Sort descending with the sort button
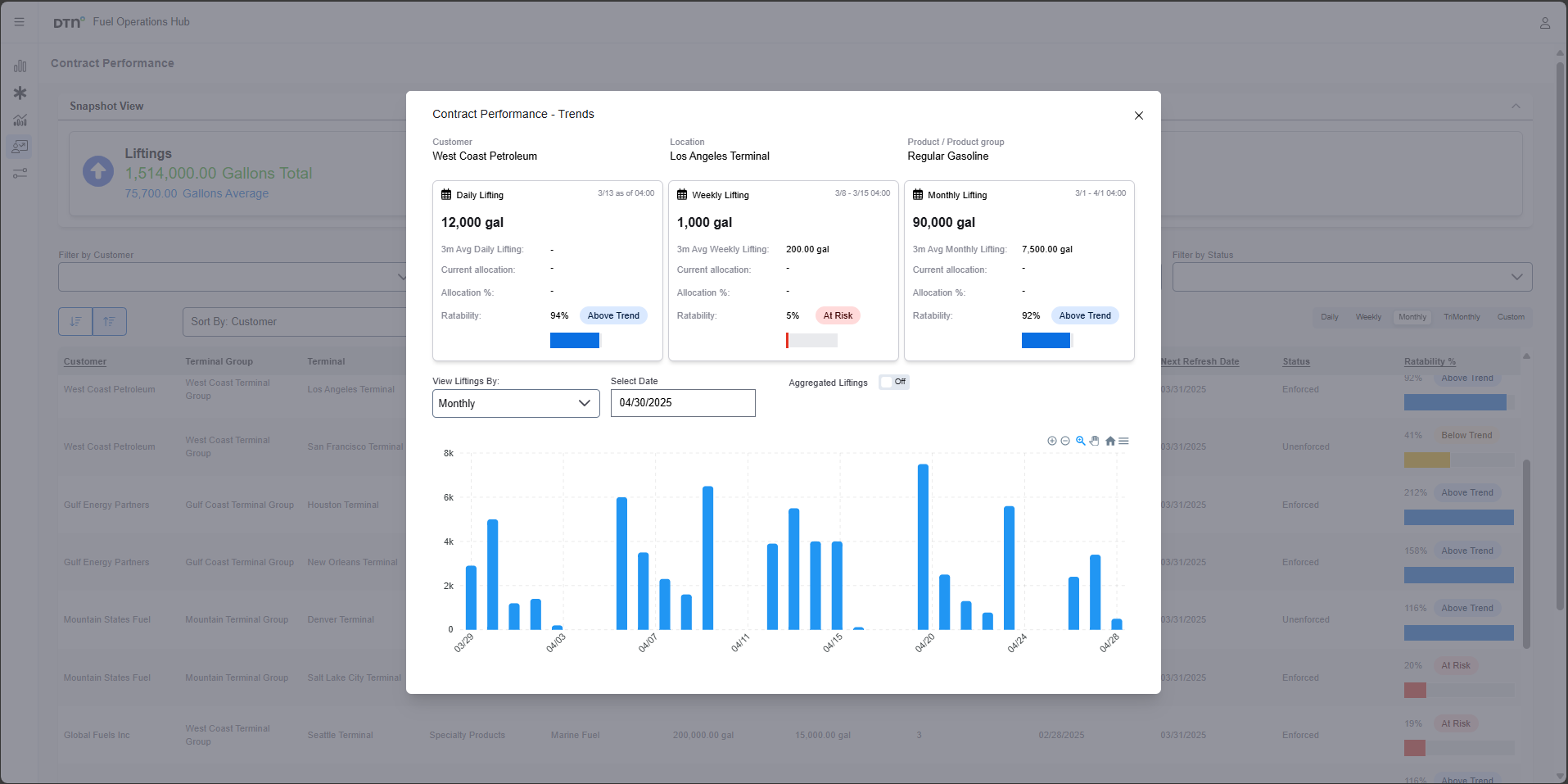 (75, 321)
